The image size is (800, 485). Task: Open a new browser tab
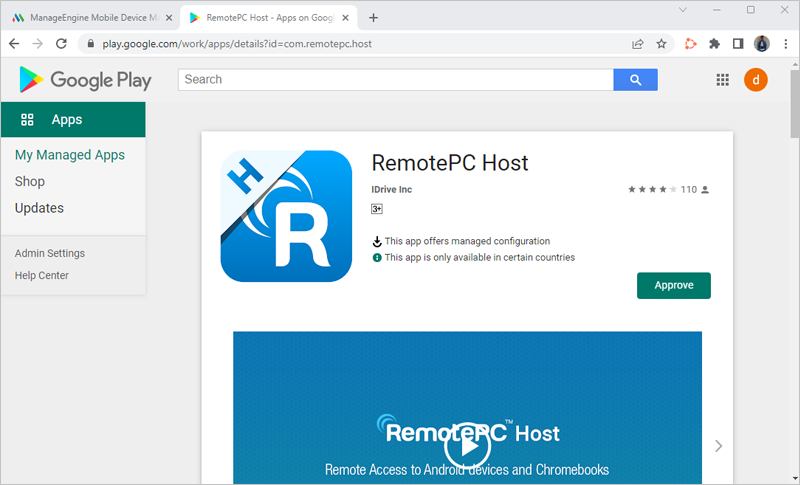pyautogui.click(x=373, y=18)
